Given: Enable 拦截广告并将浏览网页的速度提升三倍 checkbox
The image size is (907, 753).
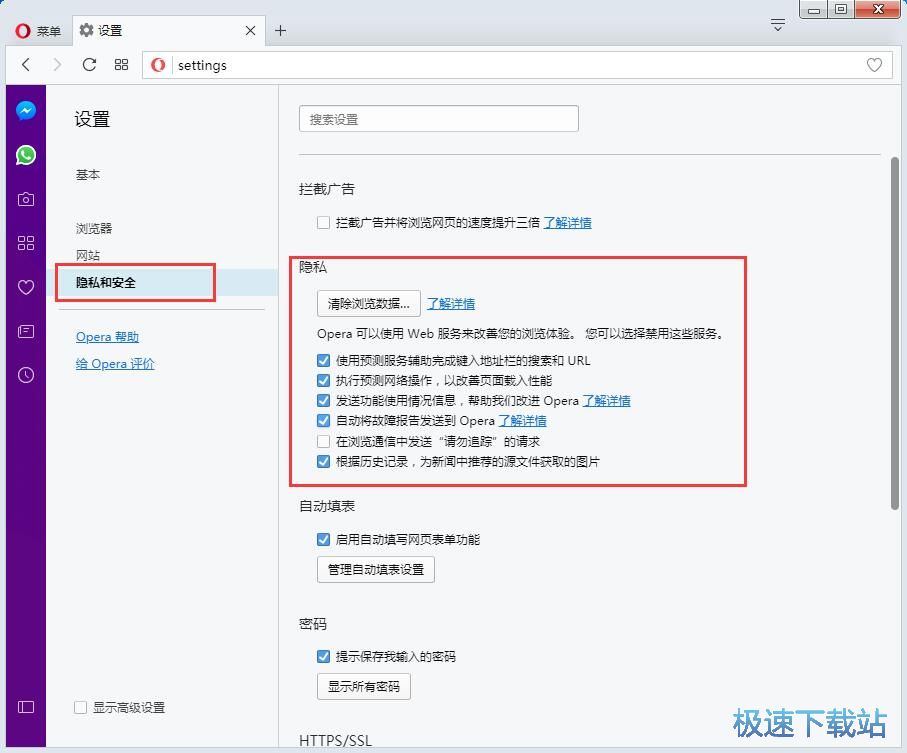Looking at the screenshot, I should coord(323,223).
